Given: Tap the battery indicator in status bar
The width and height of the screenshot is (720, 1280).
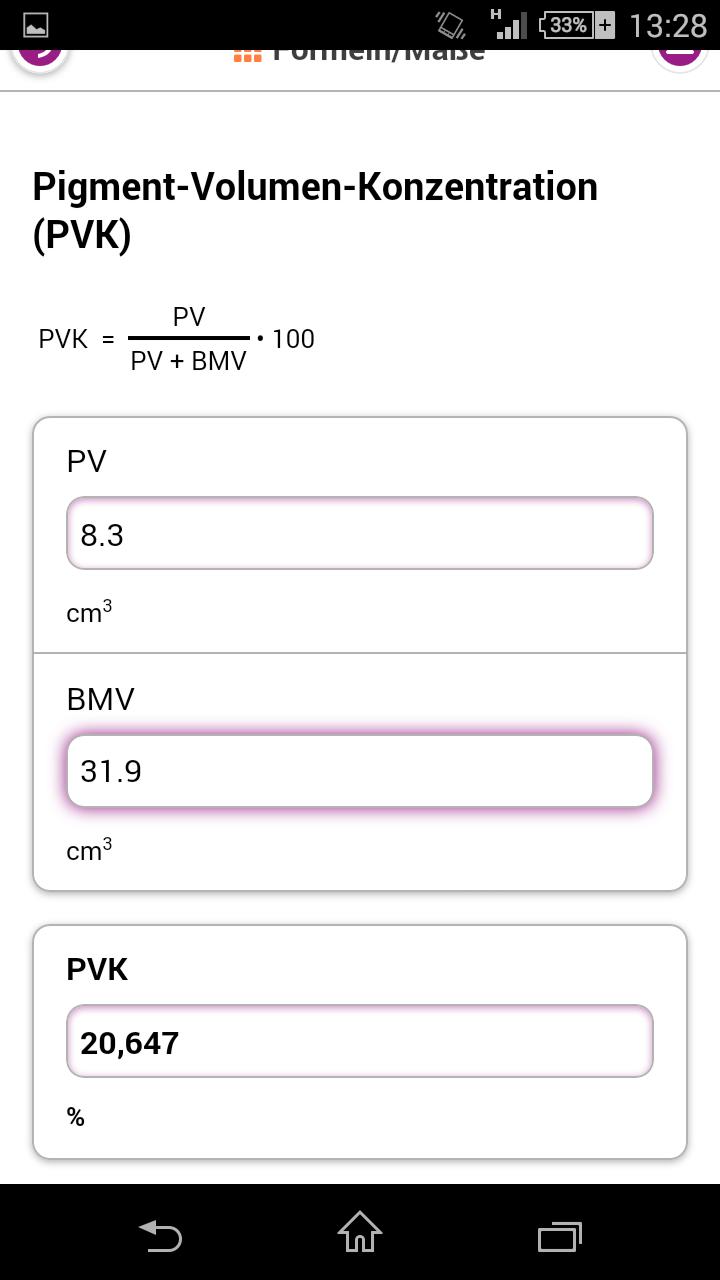Looking at the screenshot, I should point(576,25).
